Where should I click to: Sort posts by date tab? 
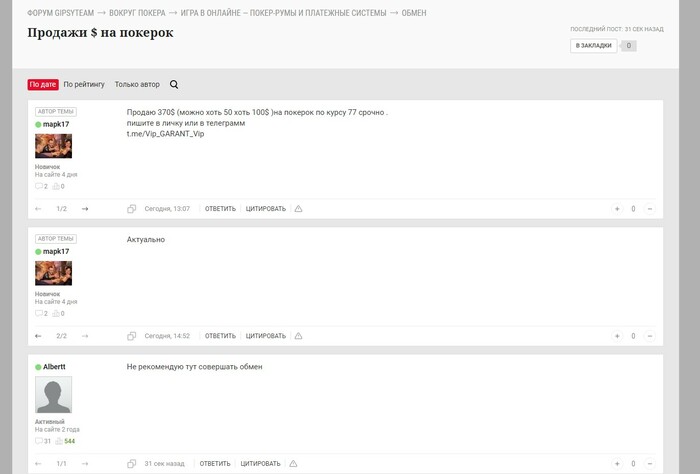[43, 84]
